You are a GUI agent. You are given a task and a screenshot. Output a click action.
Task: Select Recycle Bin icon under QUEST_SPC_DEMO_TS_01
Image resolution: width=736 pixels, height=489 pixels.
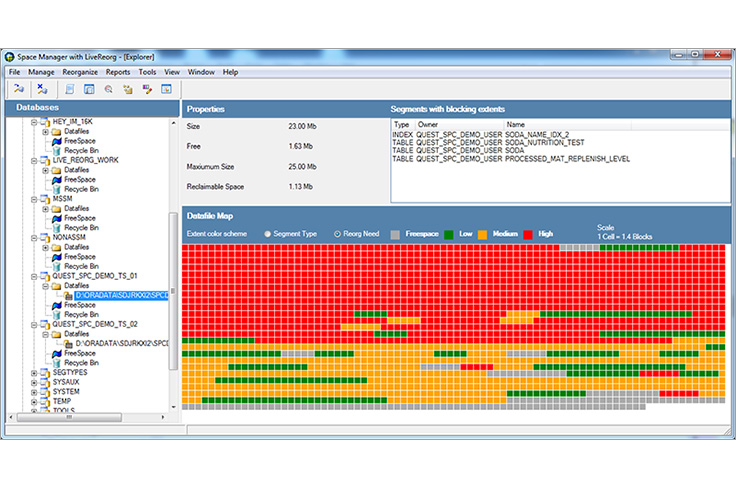click(x=57, y=314)
